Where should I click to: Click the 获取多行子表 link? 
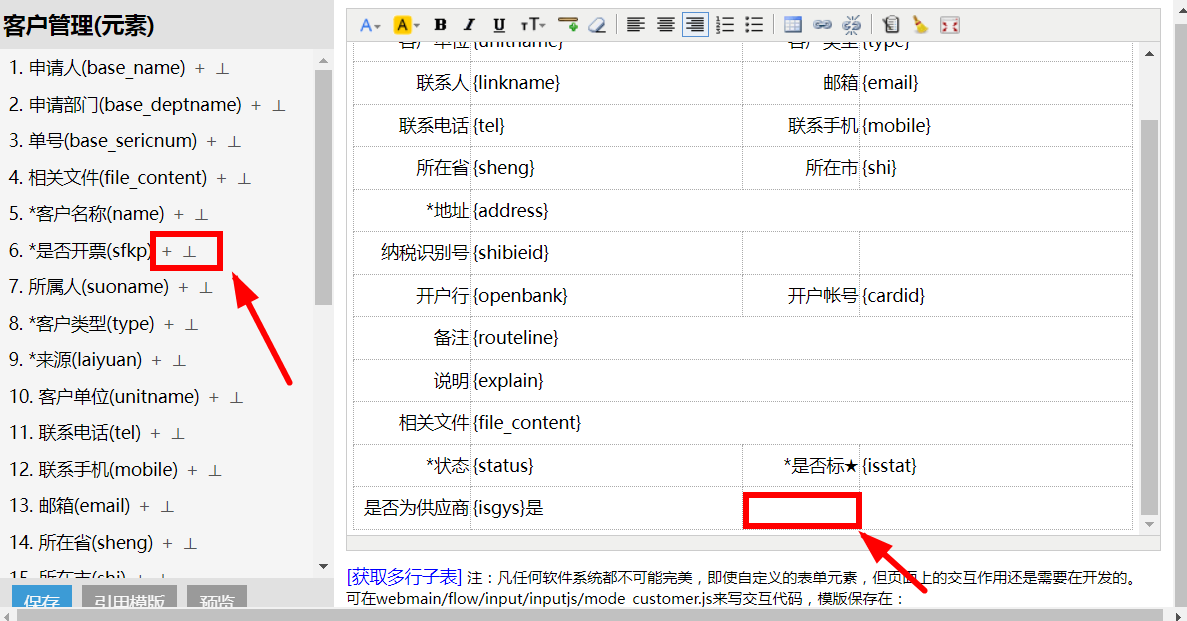(404, 577)
